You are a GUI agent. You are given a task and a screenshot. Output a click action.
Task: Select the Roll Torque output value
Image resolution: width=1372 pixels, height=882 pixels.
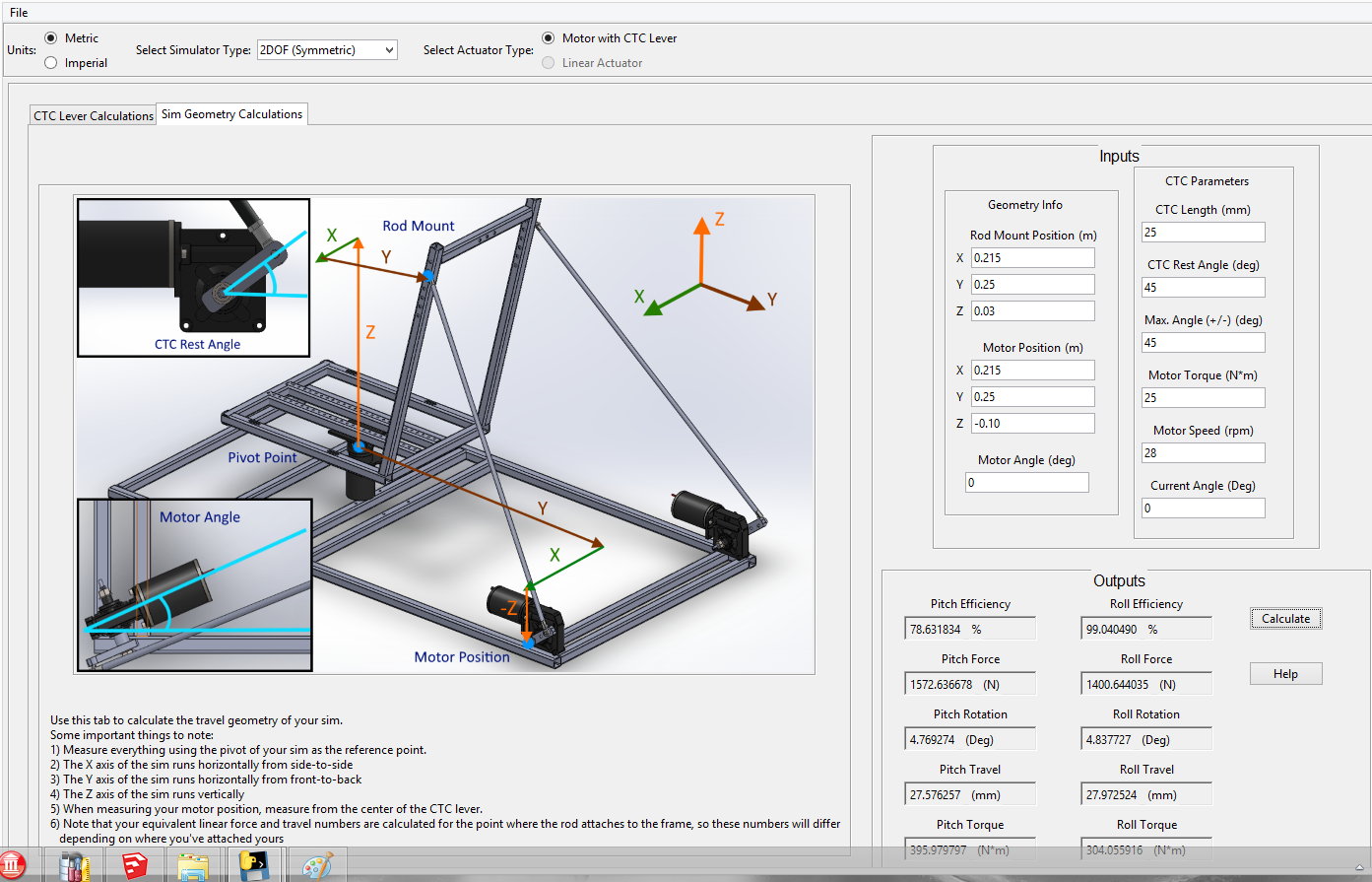1146,849
